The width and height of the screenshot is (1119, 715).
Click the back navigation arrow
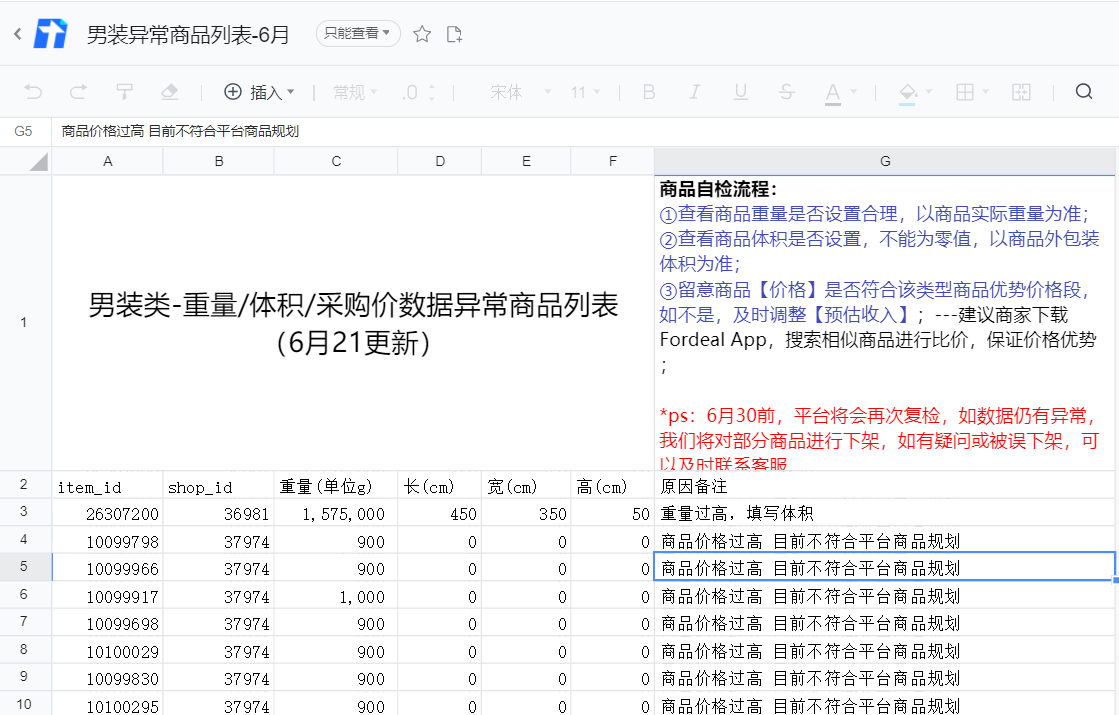click(x=15, y=32)
